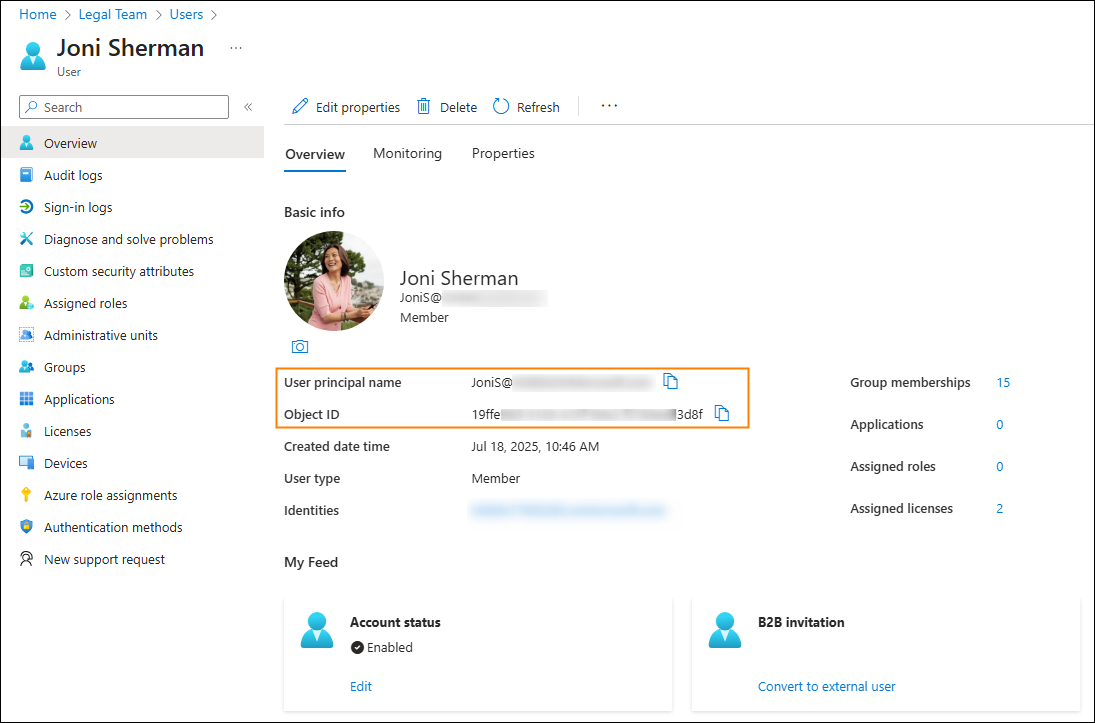The width and height of the screenshot is (1095, 723).
Task: Refresh the user overview page
Action: click(525, 106)
